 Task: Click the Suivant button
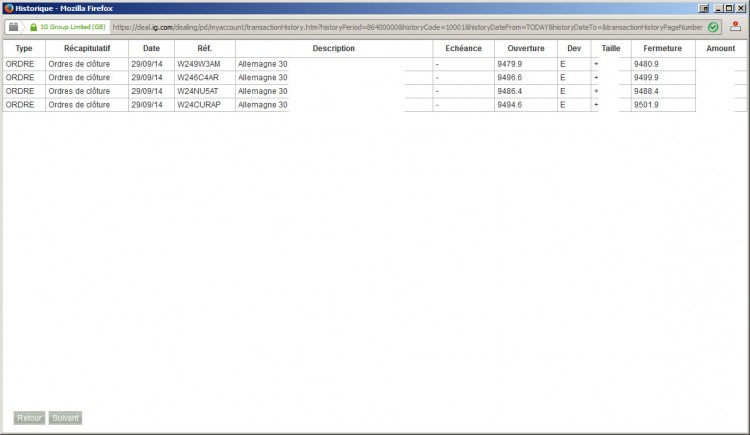coord(66,418)
